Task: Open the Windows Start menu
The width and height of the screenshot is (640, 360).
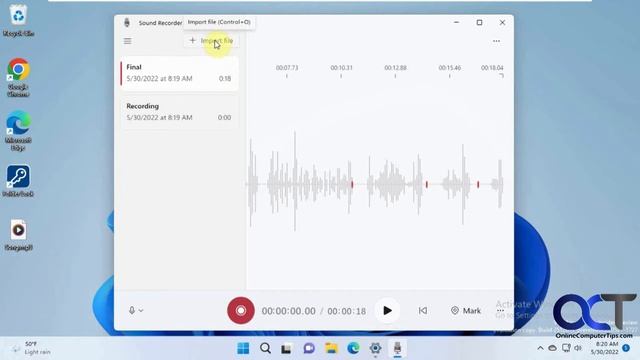Action: (x=243, y=348)
